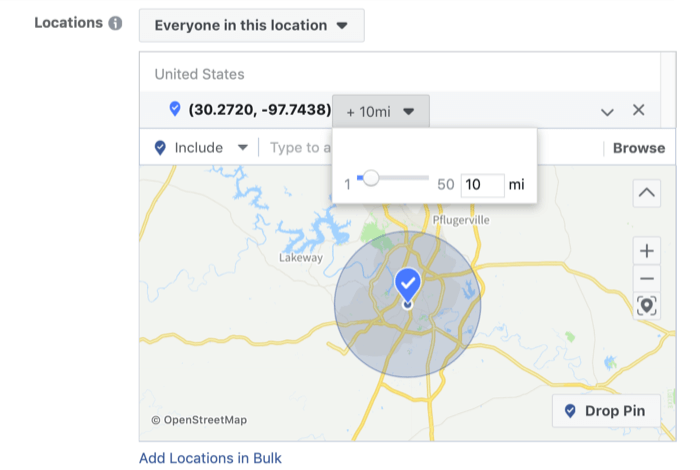Viewport: 700px width, 470px height.
Task: Open the Include dropdown
Action: click(200, 148)
